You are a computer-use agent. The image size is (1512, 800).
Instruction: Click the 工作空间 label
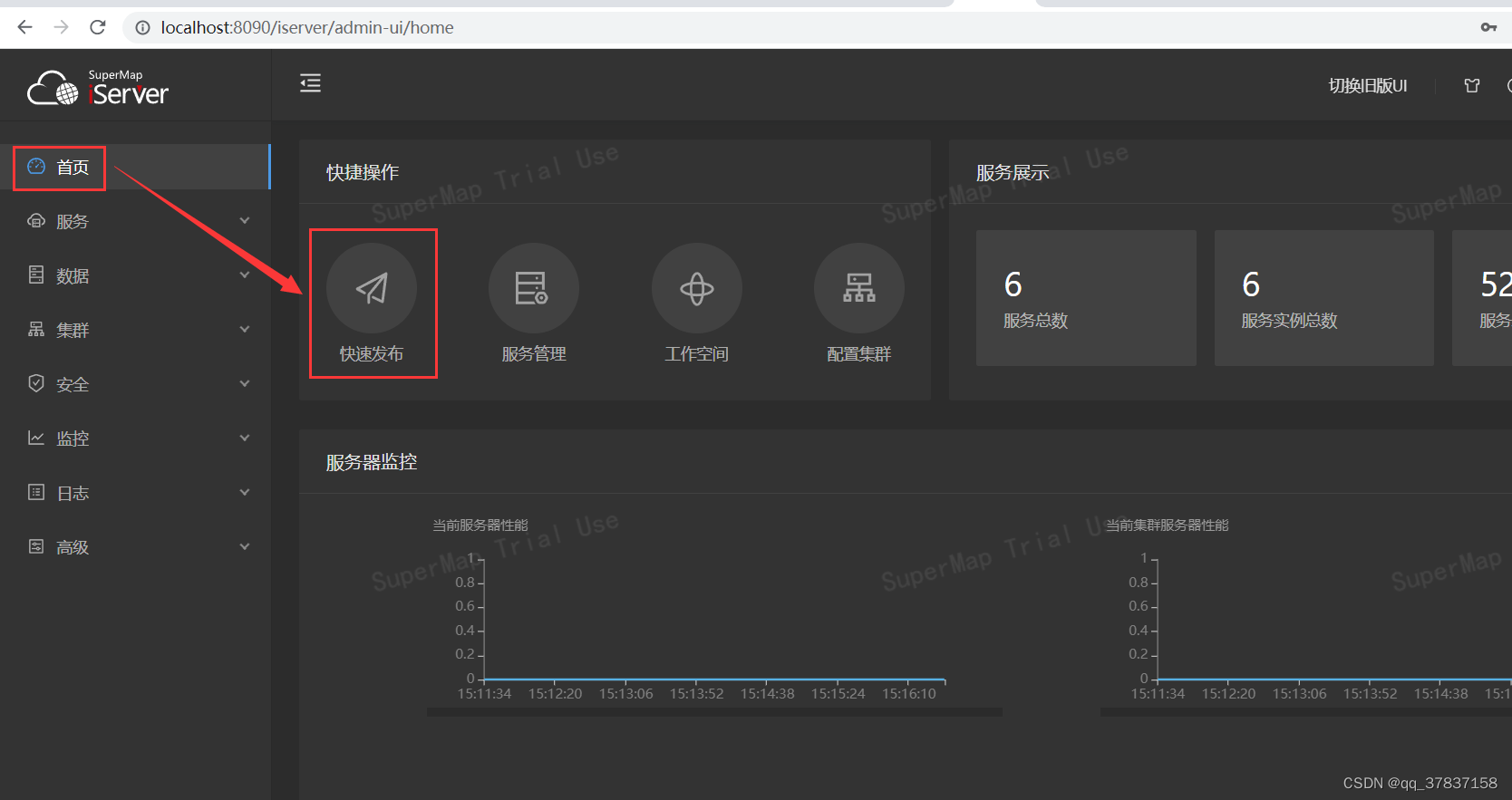697,354
